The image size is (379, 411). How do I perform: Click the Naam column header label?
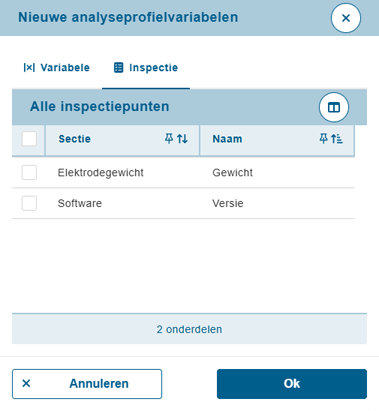[227, 139]
